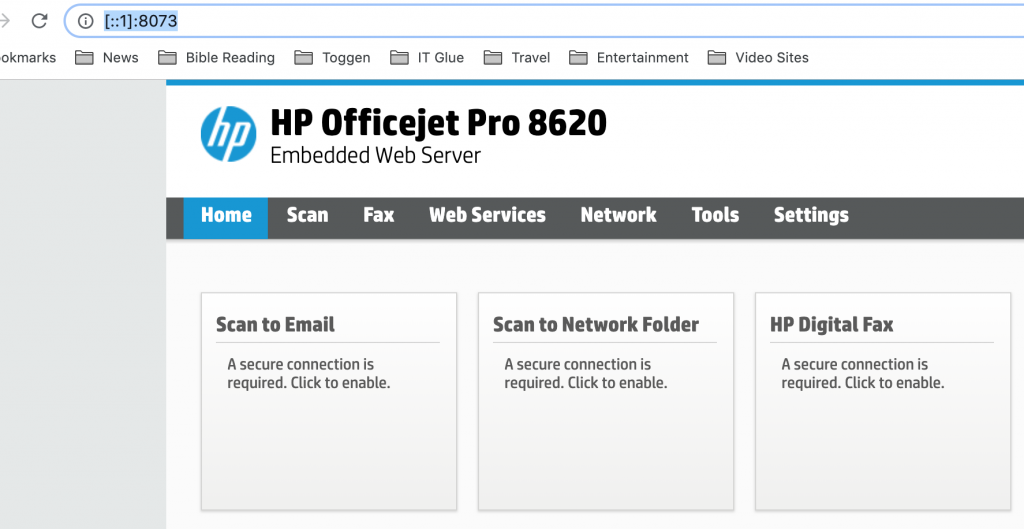Open the Toggen bookmarks folder

332,57
